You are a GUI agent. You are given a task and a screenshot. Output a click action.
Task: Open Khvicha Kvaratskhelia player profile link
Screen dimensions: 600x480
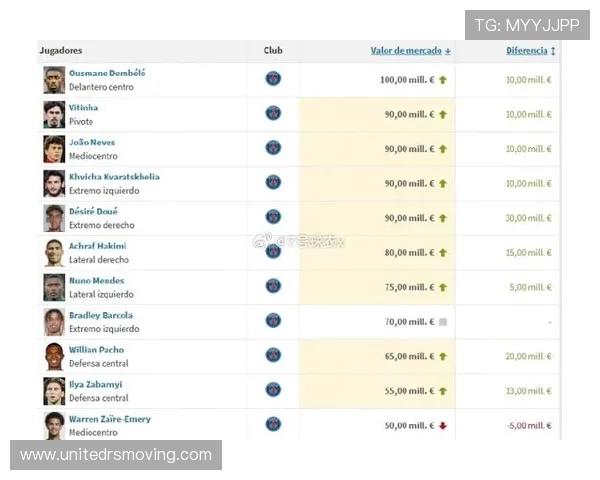pyautogui.click(x=114, y=177)
